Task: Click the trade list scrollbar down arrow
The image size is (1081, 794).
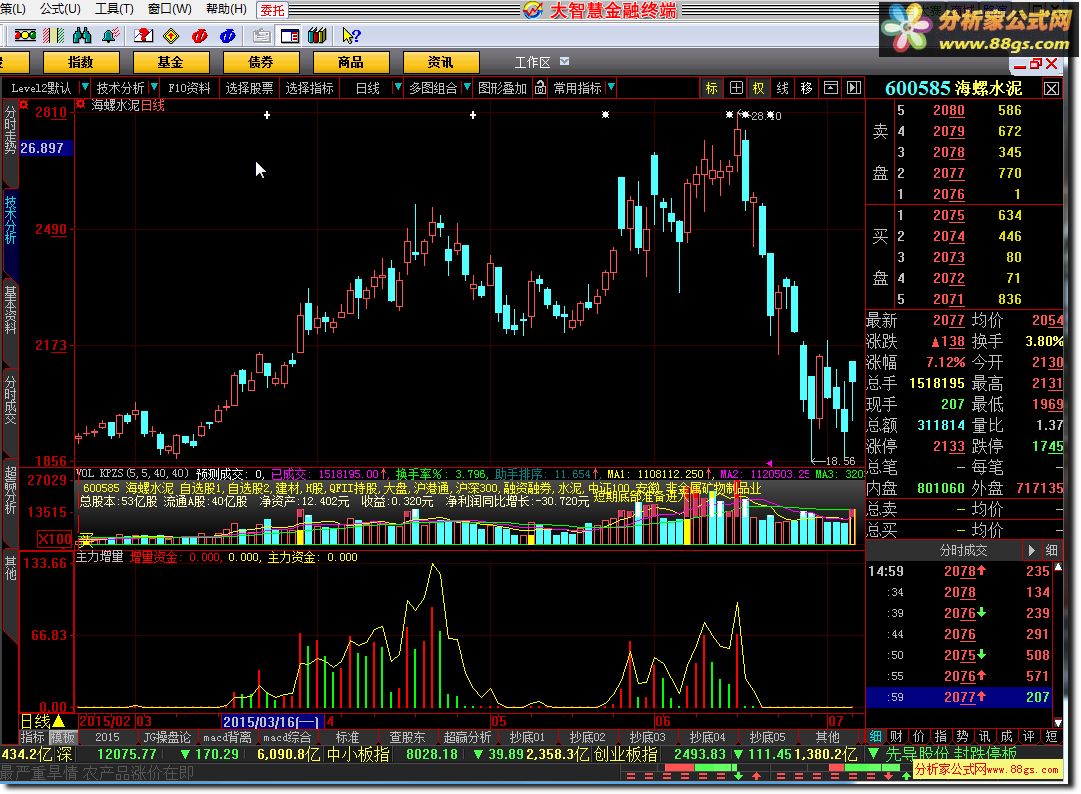Action: (x=1058, y=722)
